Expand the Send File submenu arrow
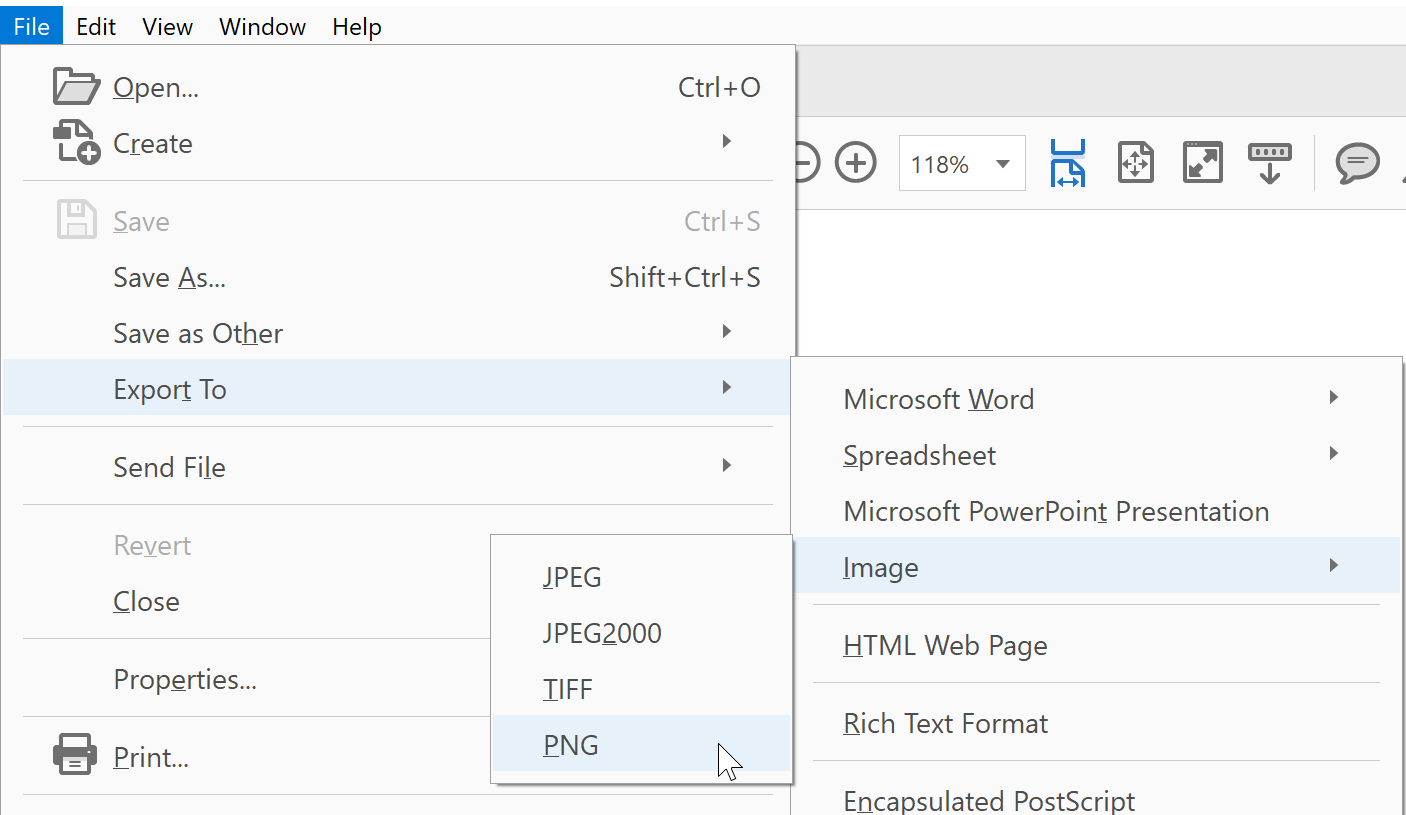Viewport: 1406px width, 815px height. (x=728, y=466)
